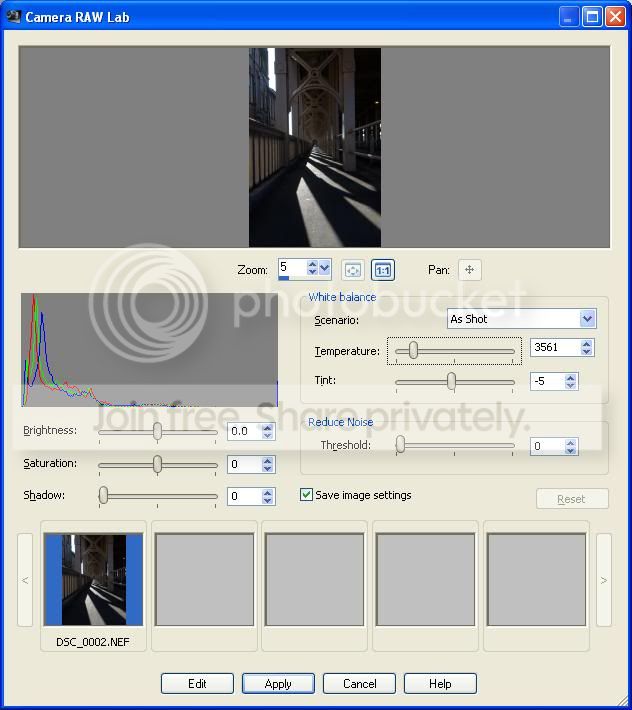Click the Saturation value field

245,465
